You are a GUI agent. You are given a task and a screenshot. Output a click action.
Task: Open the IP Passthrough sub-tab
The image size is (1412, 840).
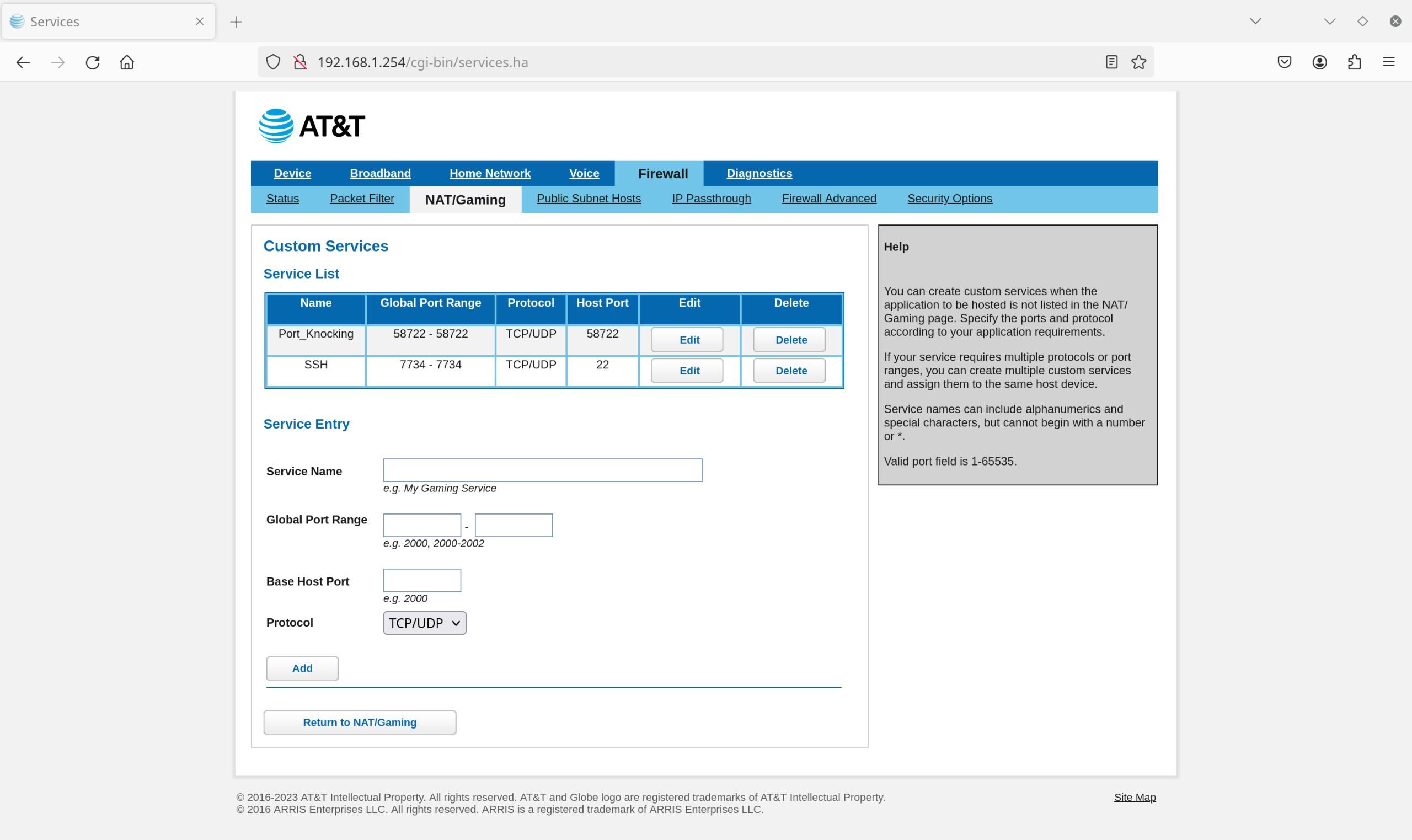click(x=712, y=199)
